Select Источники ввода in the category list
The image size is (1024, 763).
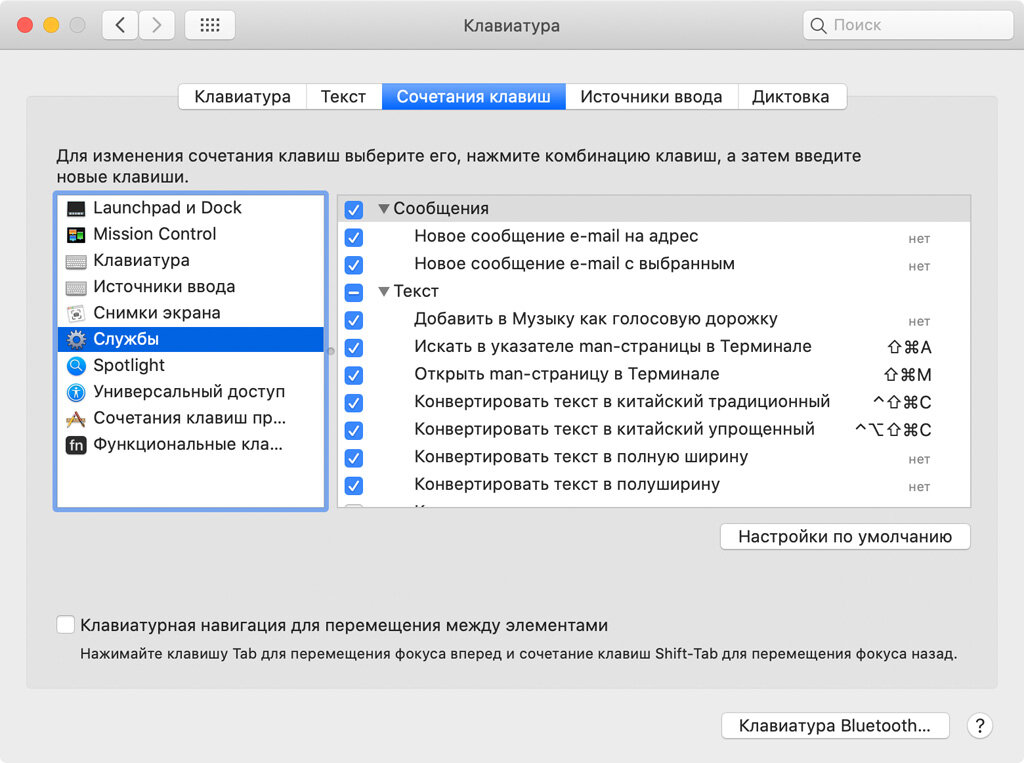tap(191, 287)
